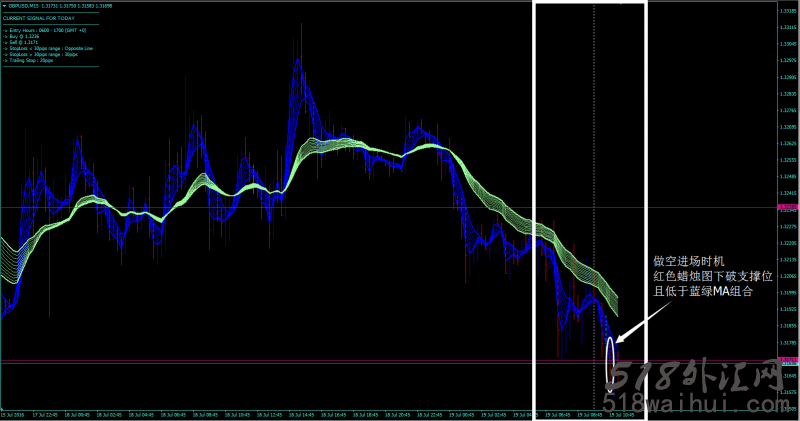The height and width of the screenshot is (421, 800).
Task: Select the white rectangle highlight border
Action: pos(536,200)
